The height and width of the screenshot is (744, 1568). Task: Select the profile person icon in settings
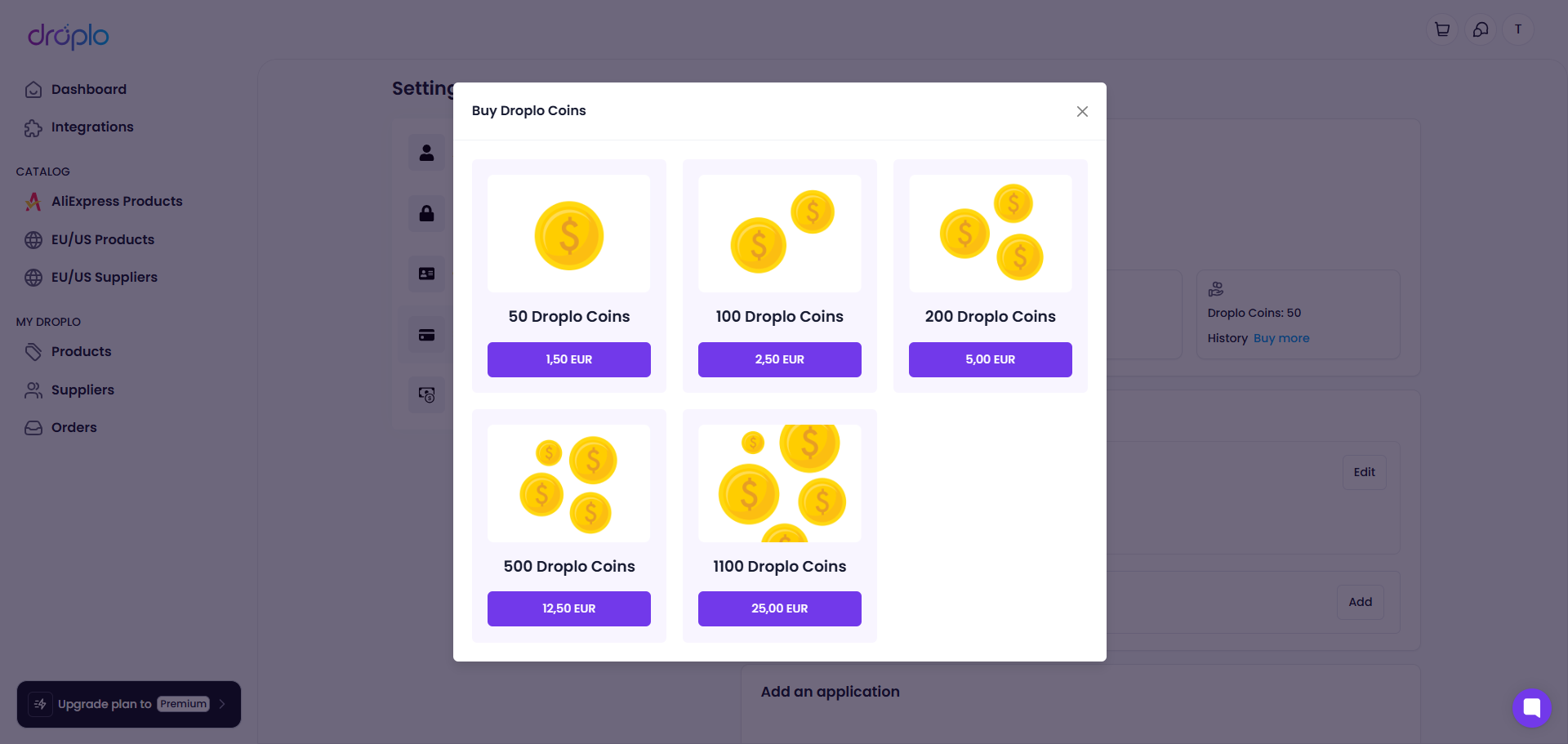pos(426,153)
